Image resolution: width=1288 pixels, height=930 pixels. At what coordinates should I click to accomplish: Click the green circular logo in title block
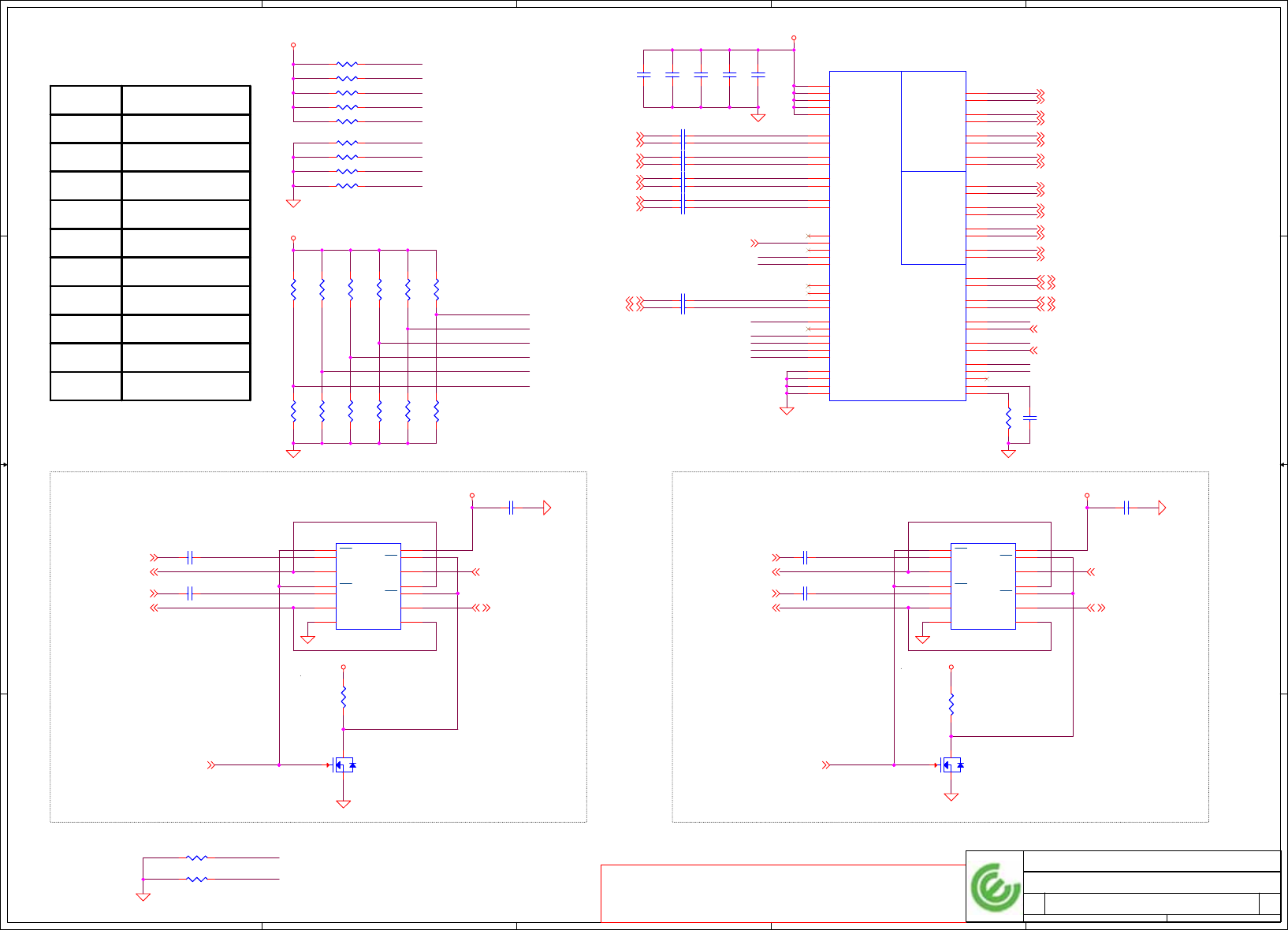[995, 887]
